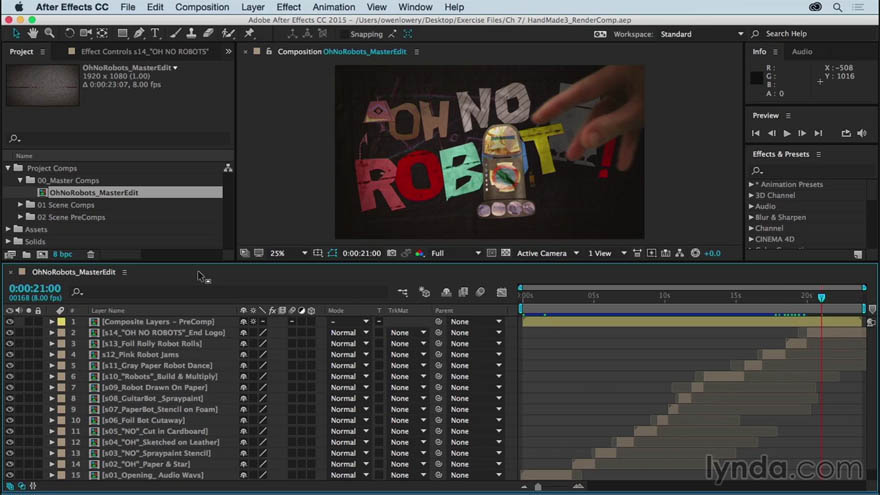Image resolution: width=880 pixels, height=495 pixels.
Task: Switch to the Audio panel tab
Action: [801, 51]
